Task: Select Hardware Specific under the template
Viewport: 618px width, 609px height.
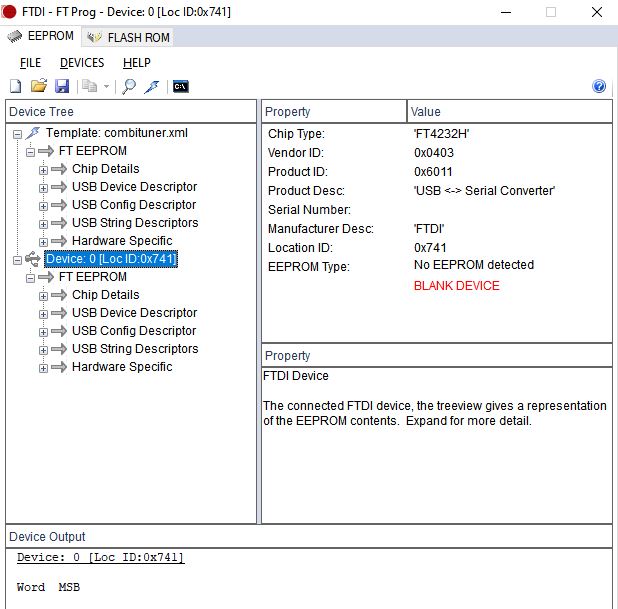Action: (122, 241)
